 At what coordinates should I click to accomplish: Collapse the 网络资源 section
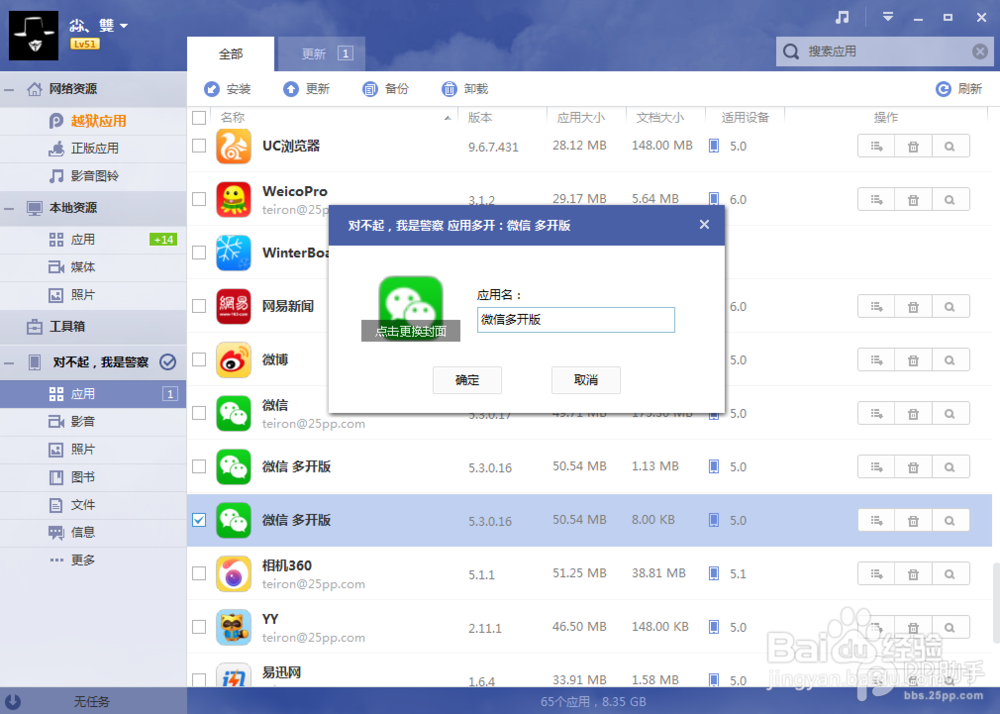click(10, 89)
